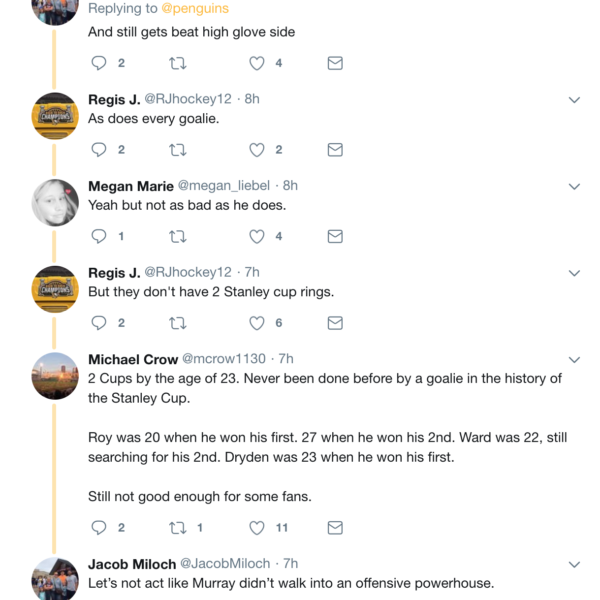Reply to Megan Marie's tweet
Screen dimensions: 600x600
[99, 237]
